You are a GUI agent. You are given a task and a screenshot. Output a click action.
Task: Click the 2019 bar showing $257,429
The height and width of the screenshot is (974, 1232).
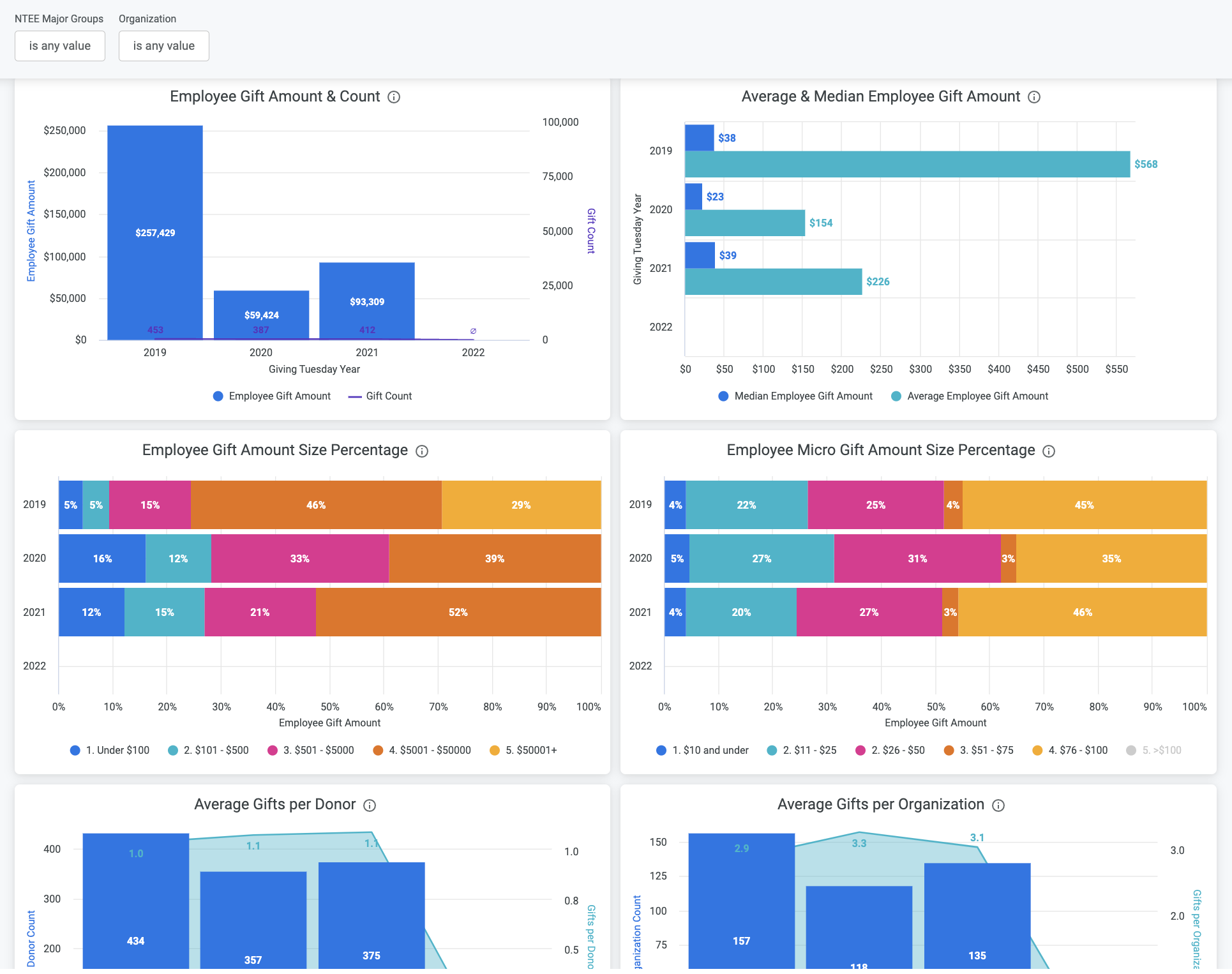(x=155, y=232)
